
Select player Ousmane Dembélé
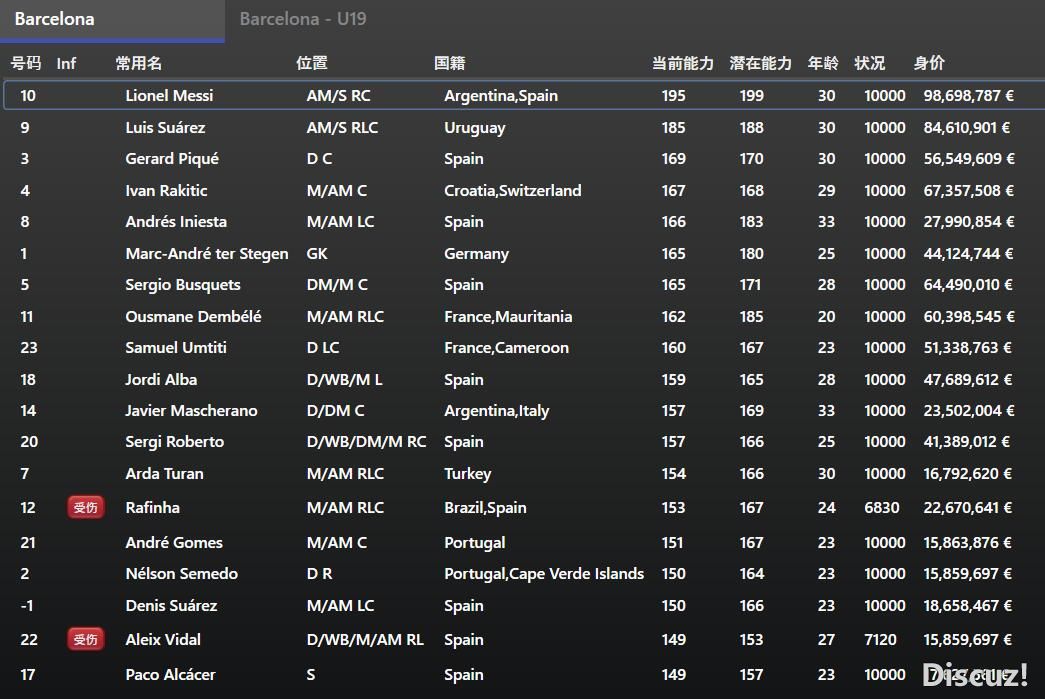pos(193,317)
